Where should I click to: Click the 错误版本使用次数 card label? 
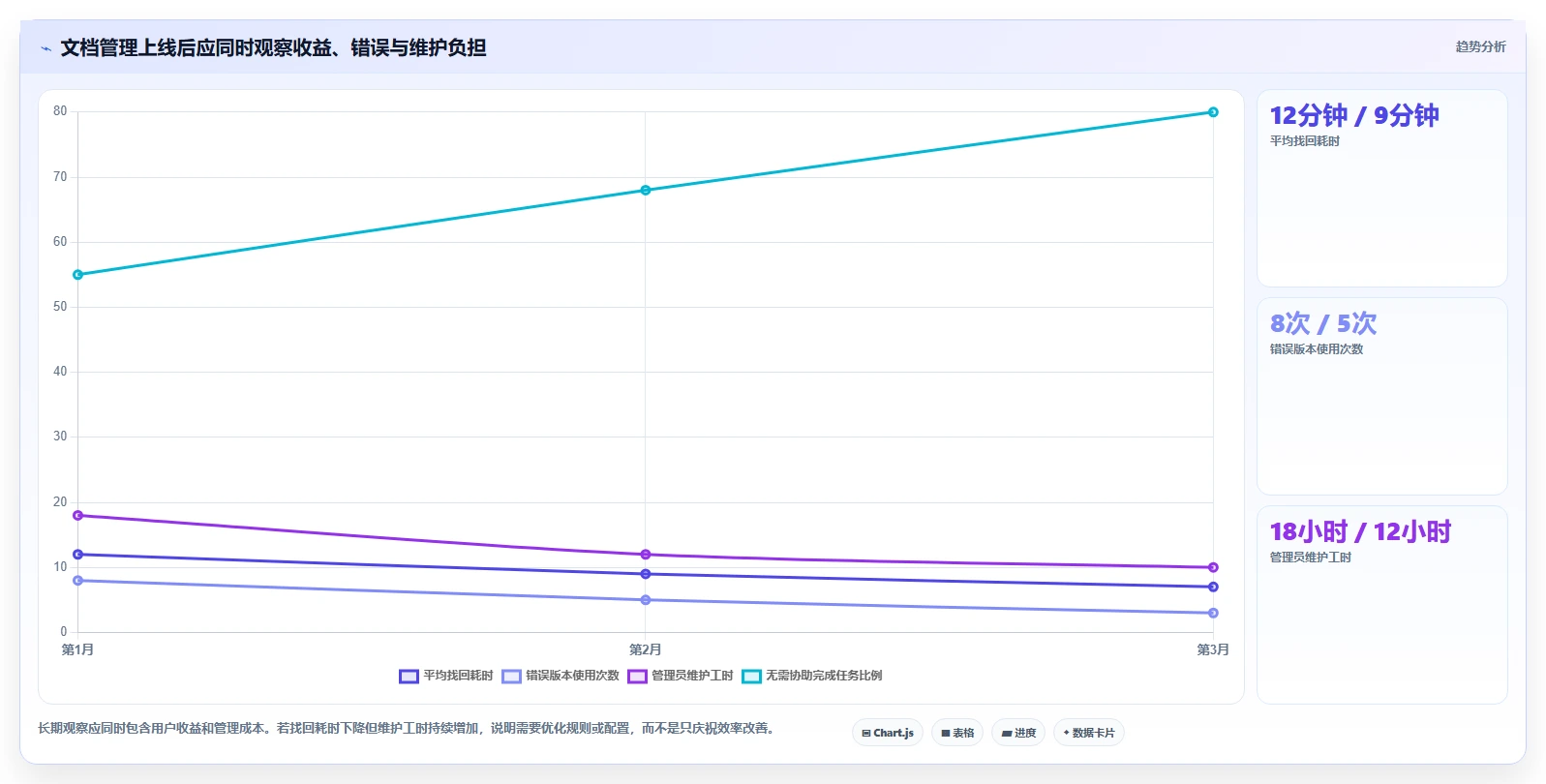pyautogui.click(x=1317, y=349)
